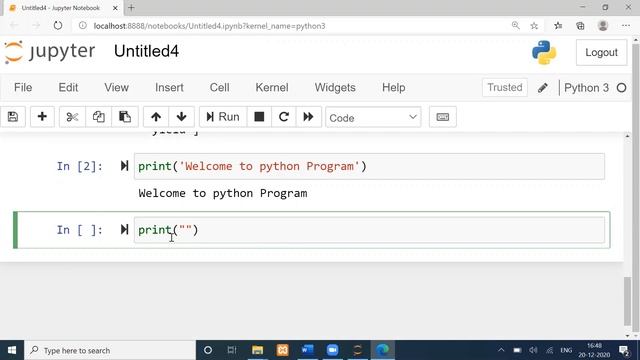Viewport: 640px width, 360px height.
Task: Click the Jupyter logo
Action: (x=49, y=52)
